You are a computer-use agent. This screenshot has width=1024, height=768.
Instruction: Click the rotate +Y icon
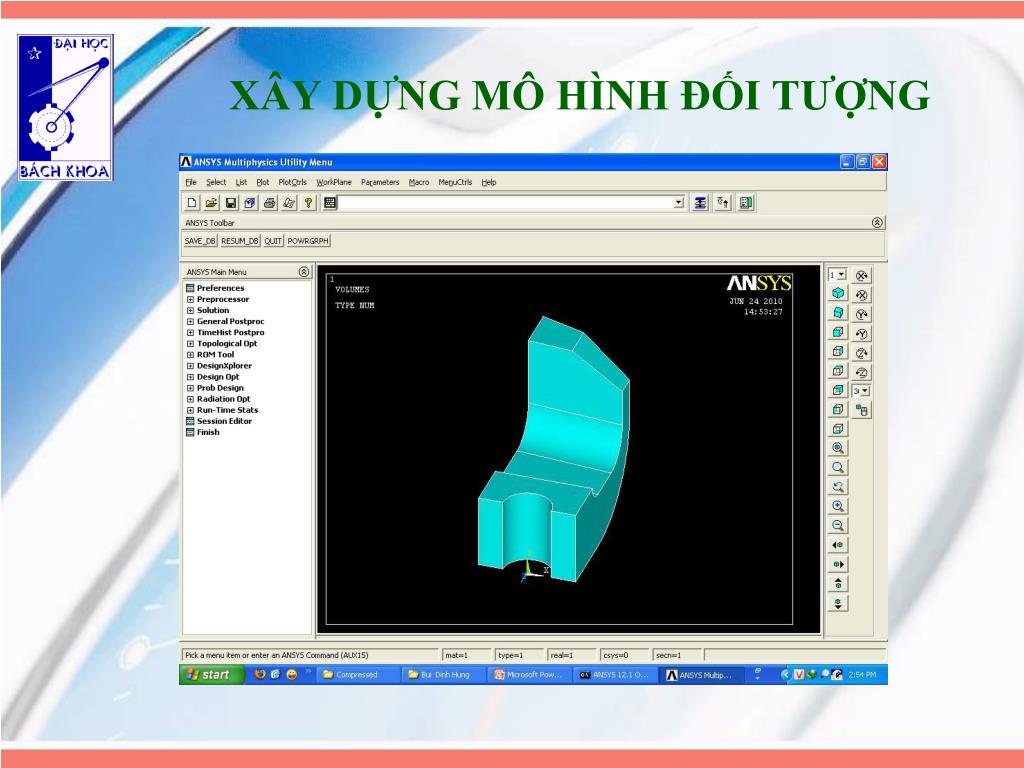pos(862,314)
